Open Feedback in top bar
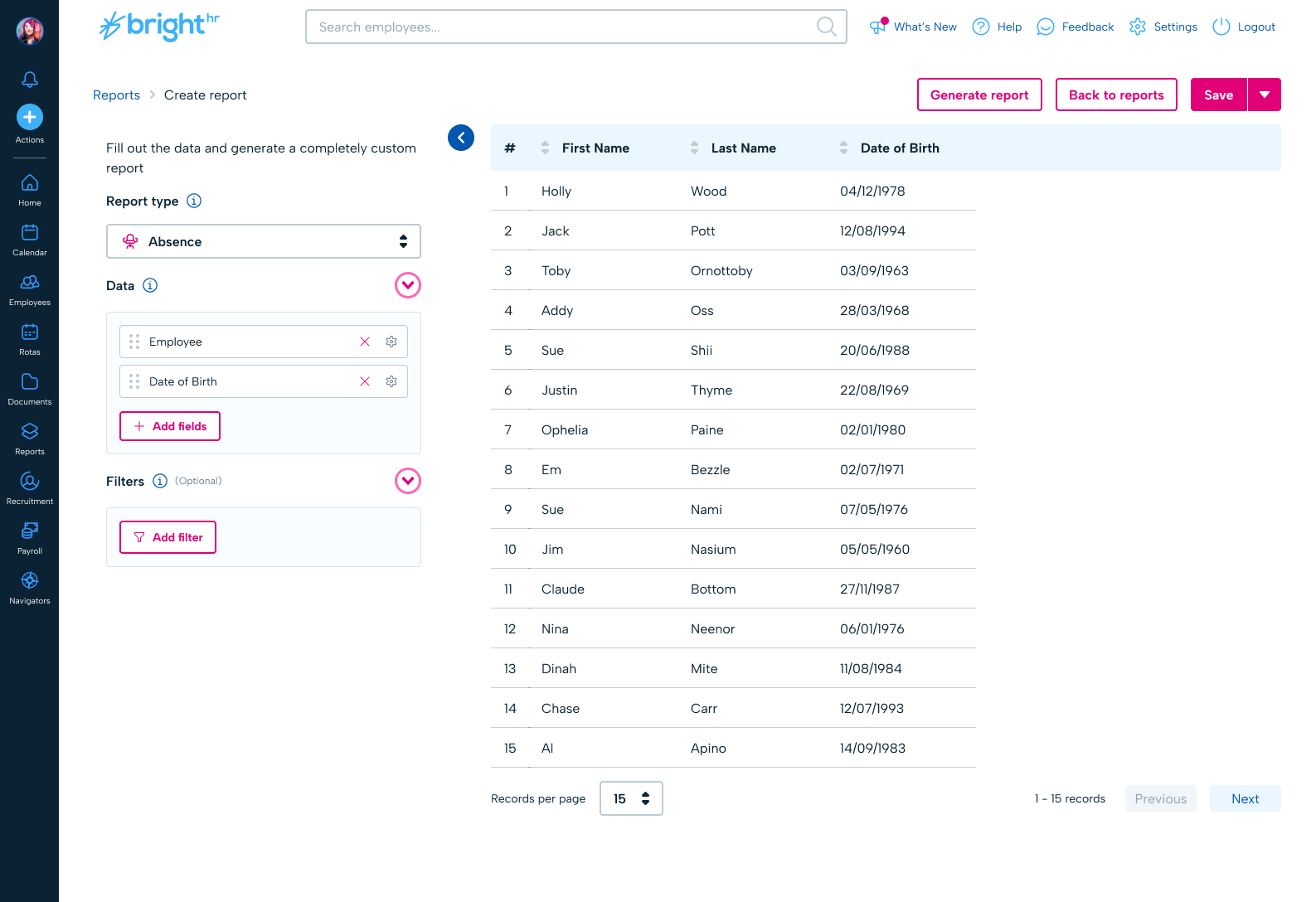 (1076, 27)
